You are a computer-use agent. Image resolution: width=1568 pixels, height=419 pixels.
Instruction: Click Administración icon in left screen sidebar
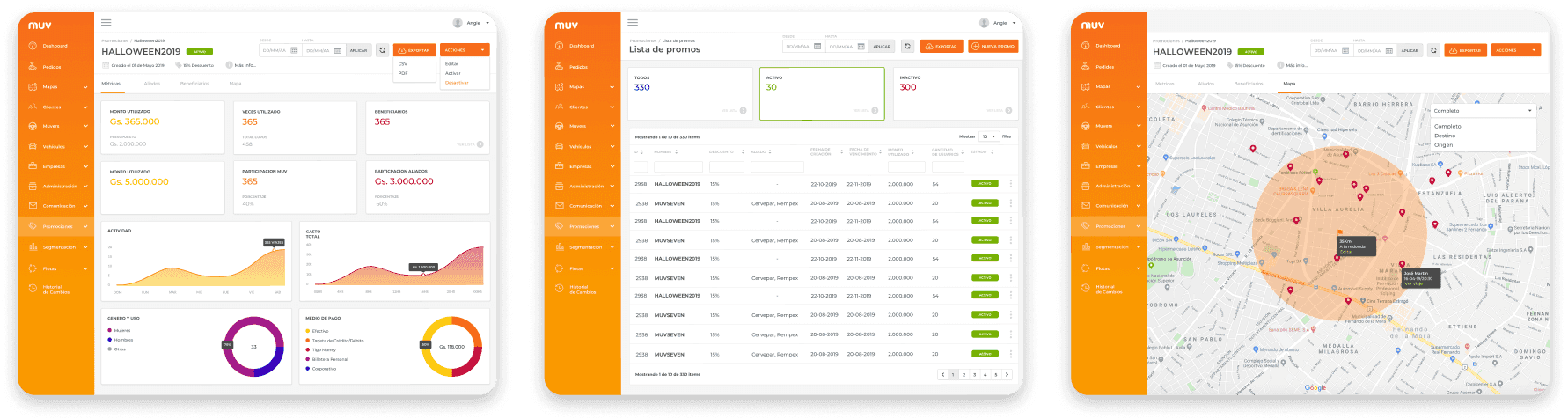[33, 186]
